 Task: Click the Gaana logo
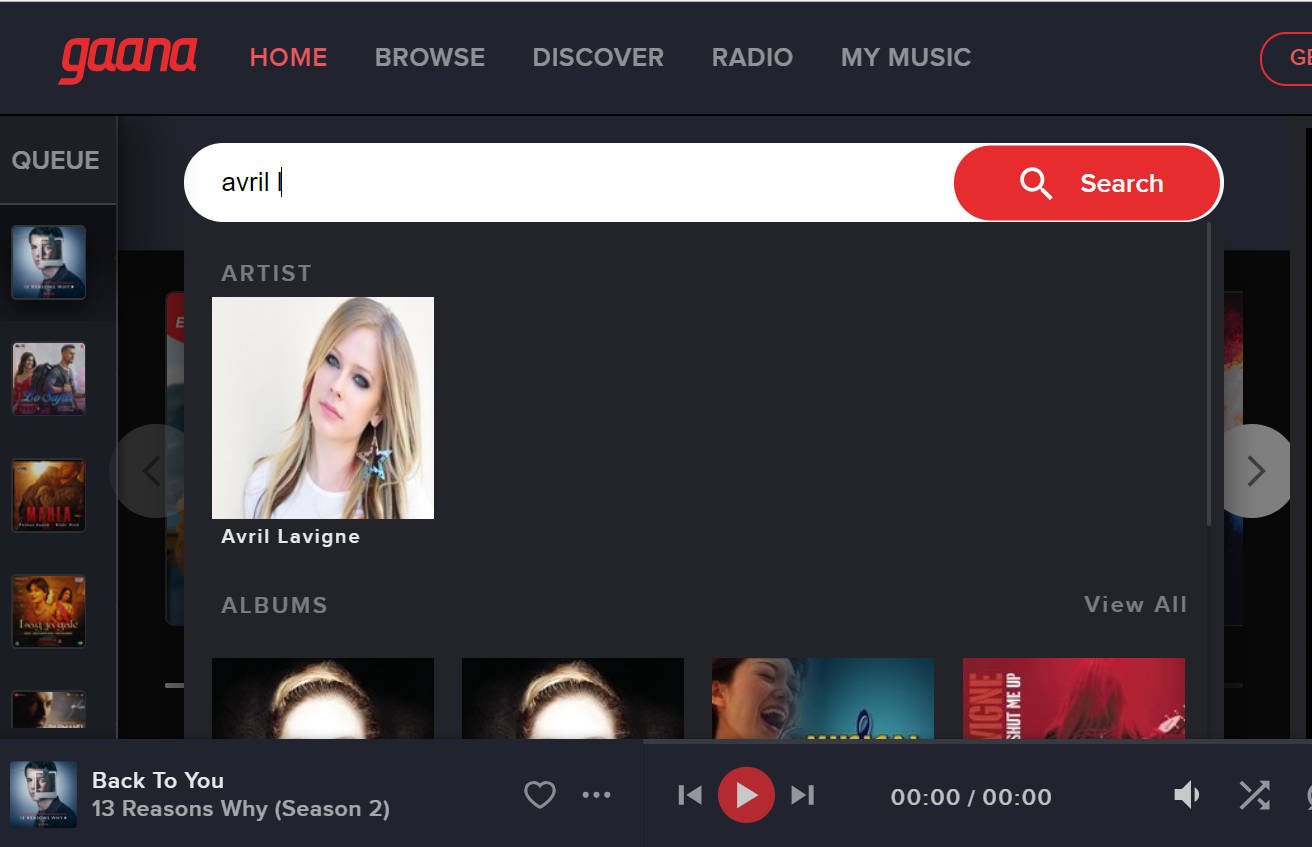click(x=127, y=59)
